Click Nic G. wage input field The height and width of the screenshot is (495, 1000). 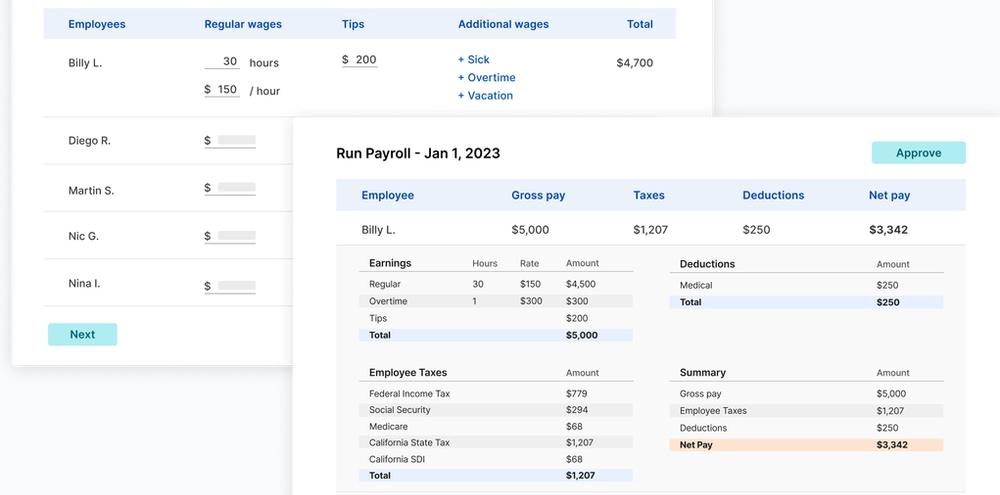[230, 236]
